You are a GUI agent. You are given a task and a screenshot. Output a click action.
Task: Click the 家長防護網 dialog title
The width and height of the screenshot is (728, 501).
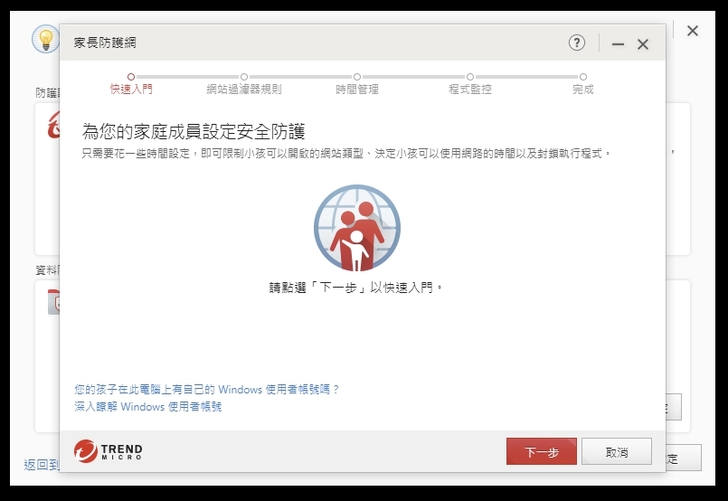coord(105,43)
